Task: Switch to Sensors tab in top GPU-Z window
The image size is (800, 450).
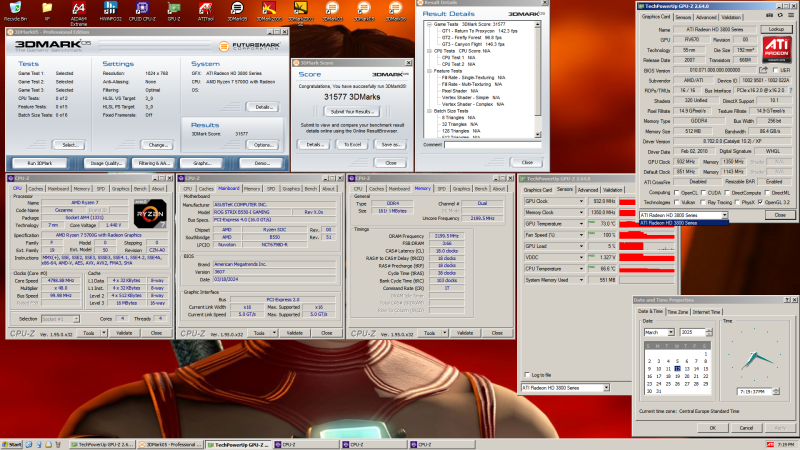Action: (683, 17)
